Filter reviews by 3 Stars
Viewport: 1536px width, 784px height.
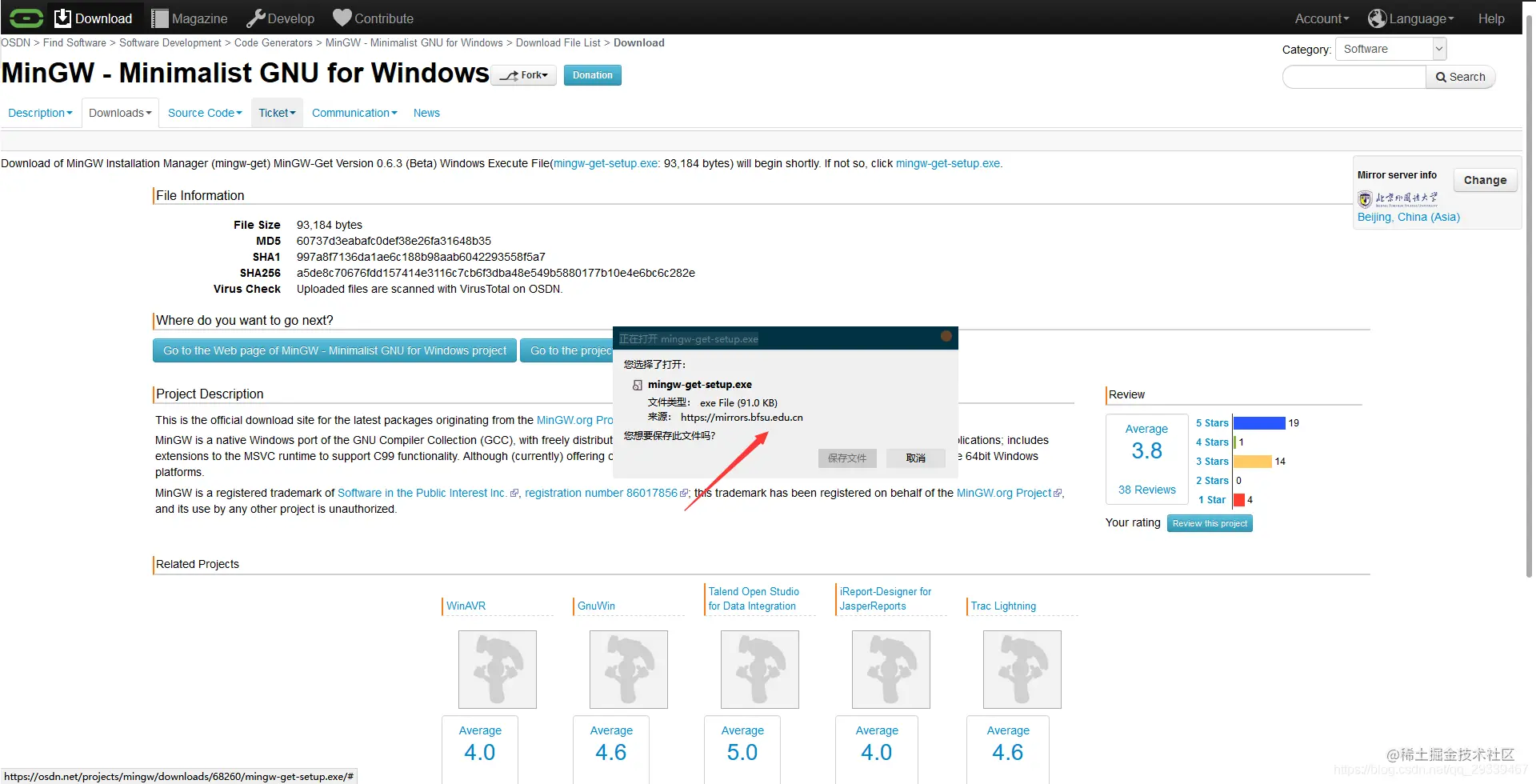1212,462
